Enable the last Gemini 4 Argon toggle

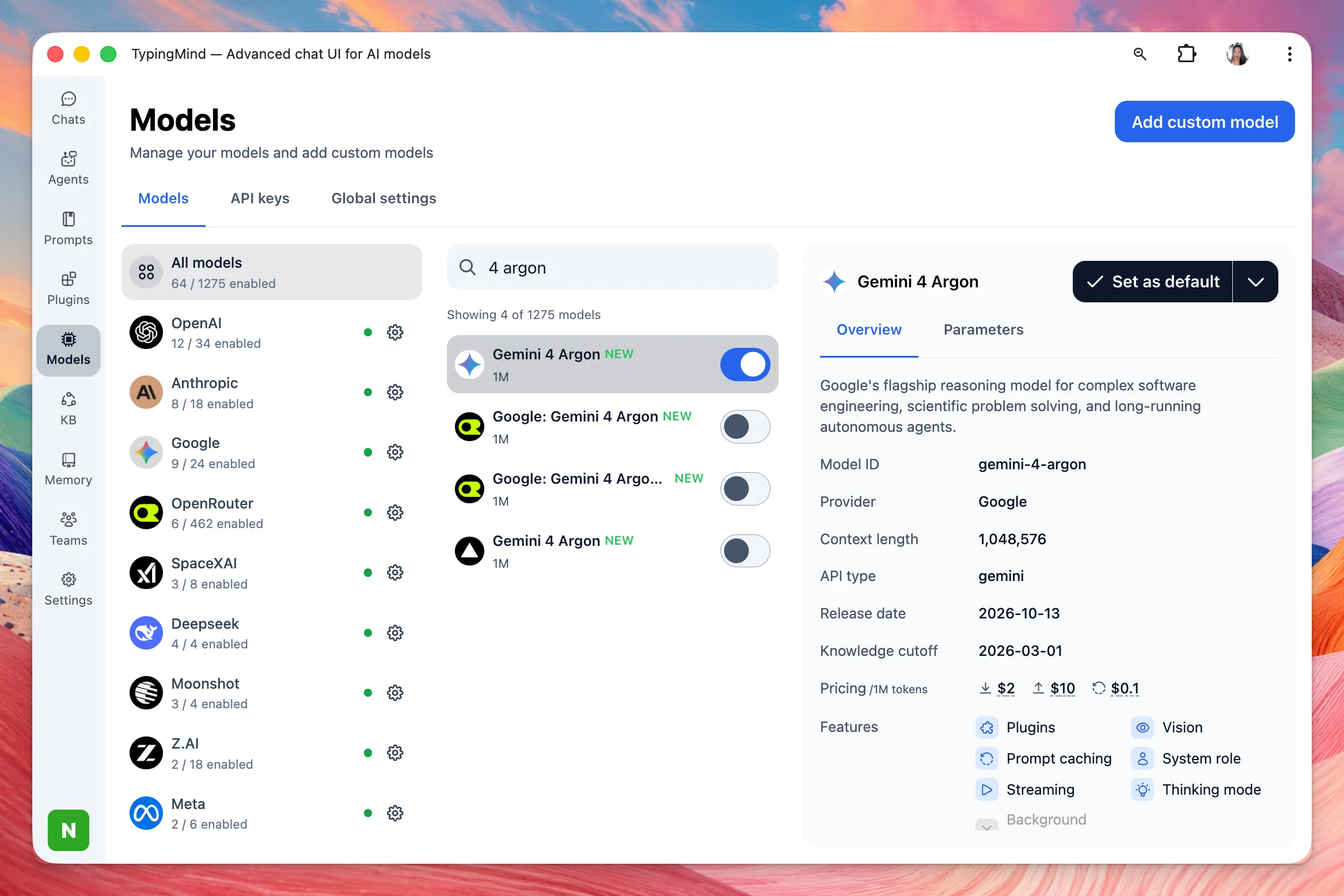point(745,551)
